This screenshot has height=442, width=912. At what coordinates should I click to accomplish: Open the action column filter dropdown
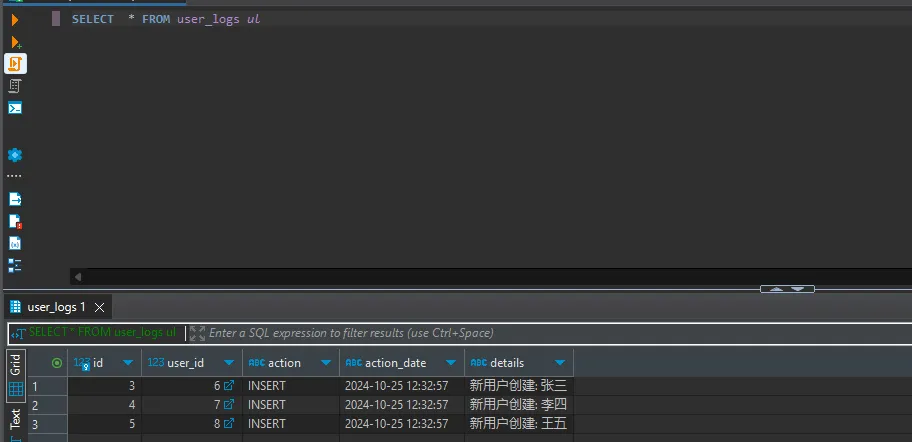click(x=326, y=363)
